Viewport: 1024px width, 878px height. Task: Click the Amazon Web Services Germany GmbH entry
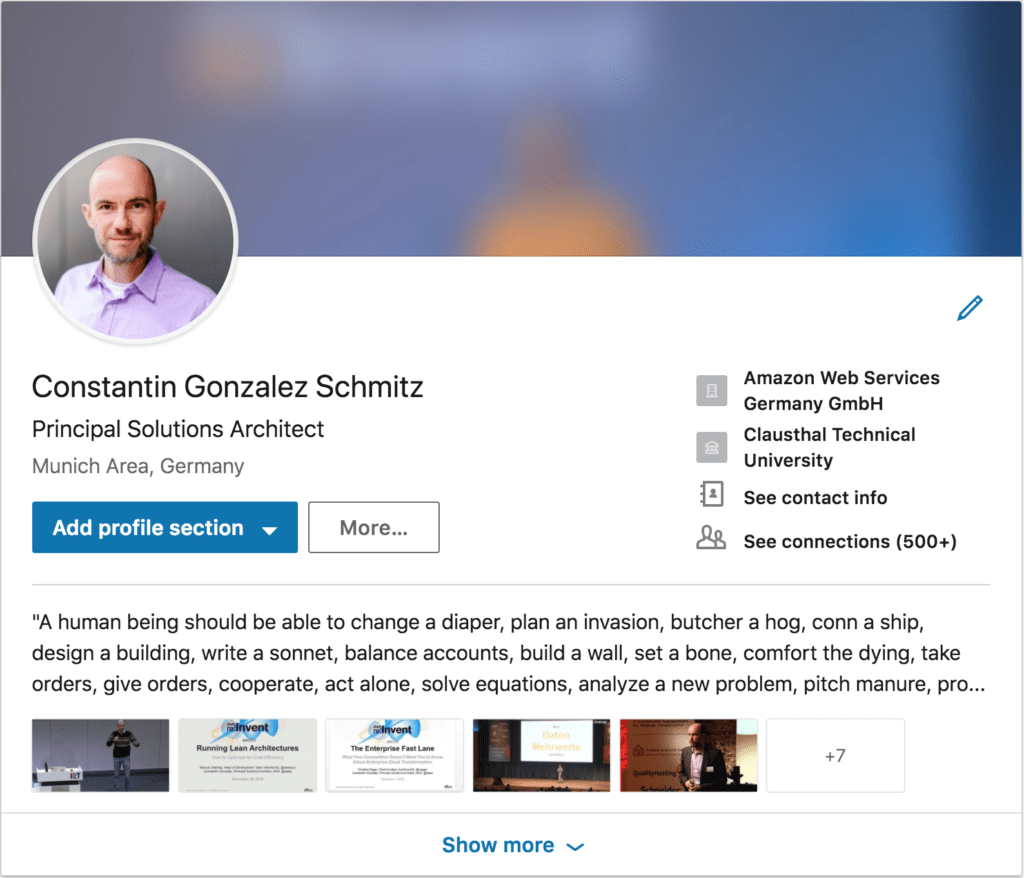841,391
